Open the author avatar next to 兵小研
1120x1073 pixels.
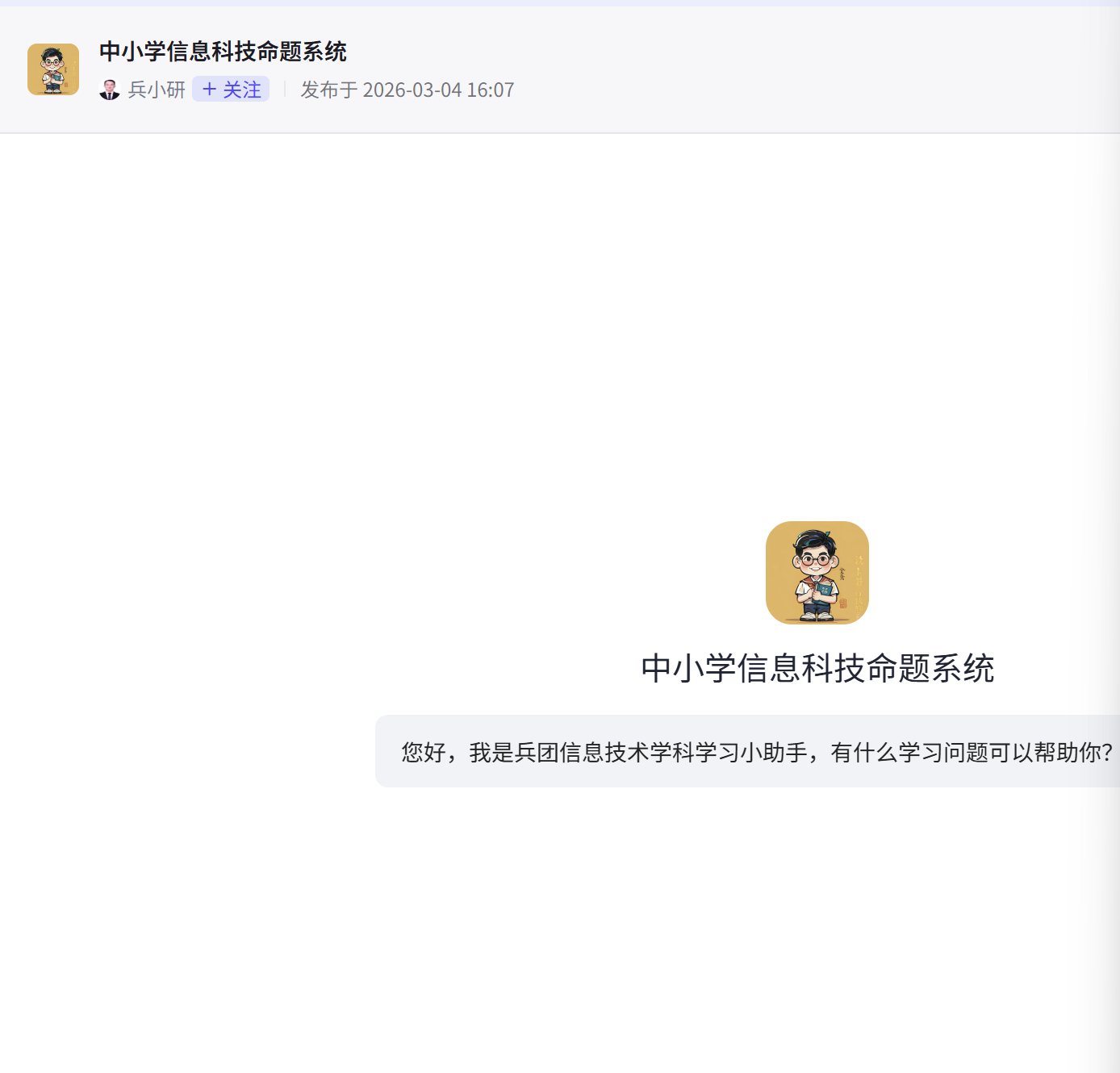click(111, 89)
